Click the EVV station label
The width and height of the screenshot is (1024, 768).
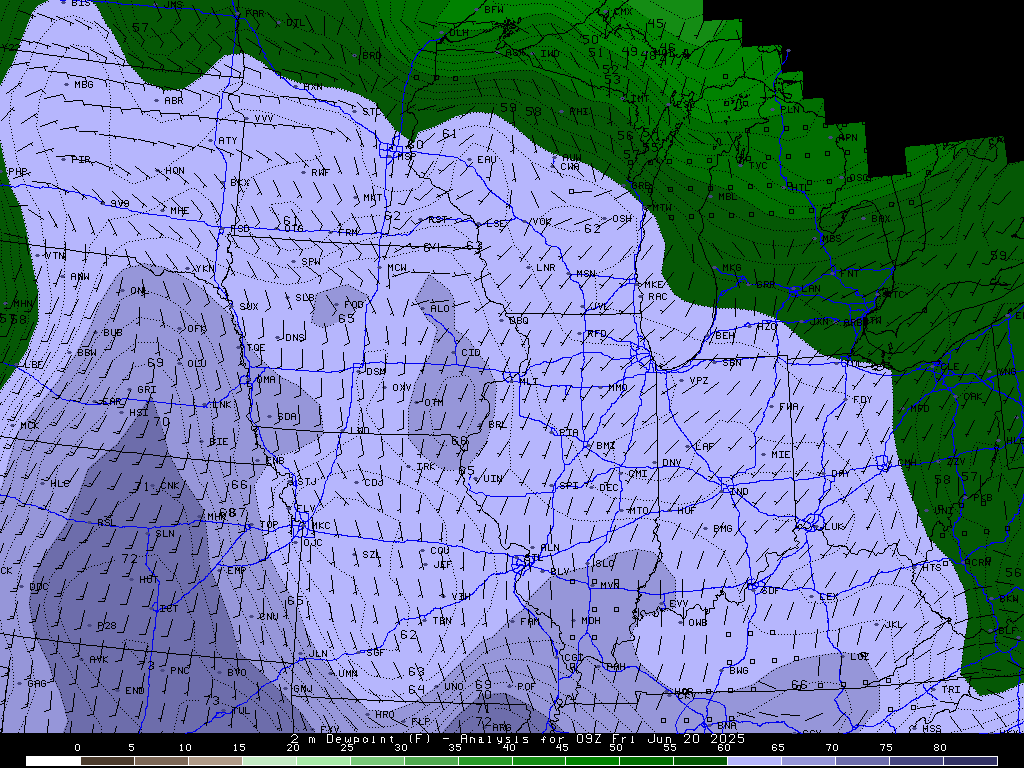(x=679, y=604)
